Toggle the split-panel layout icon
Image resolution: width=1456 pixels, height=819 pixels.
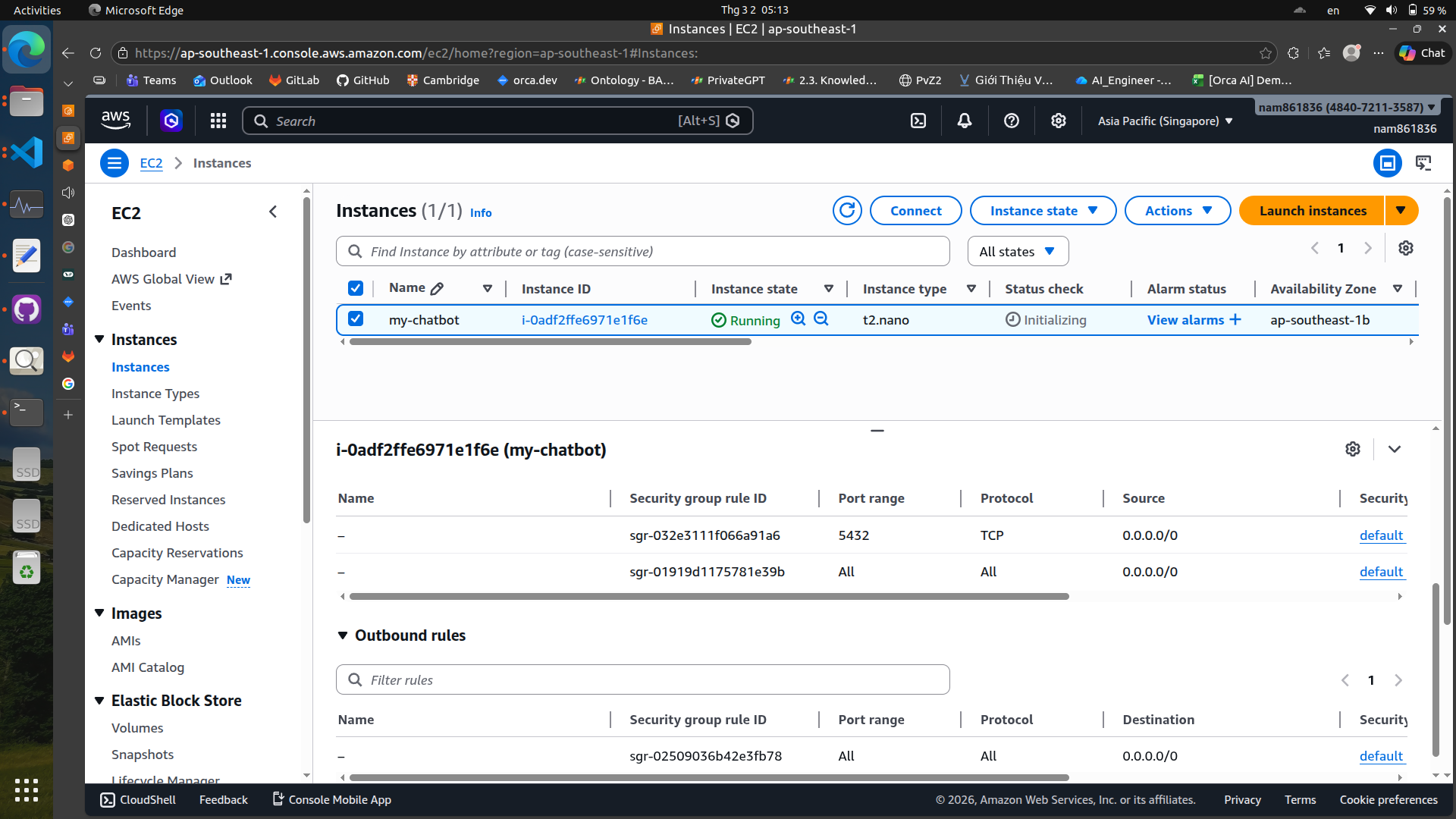1387,162
